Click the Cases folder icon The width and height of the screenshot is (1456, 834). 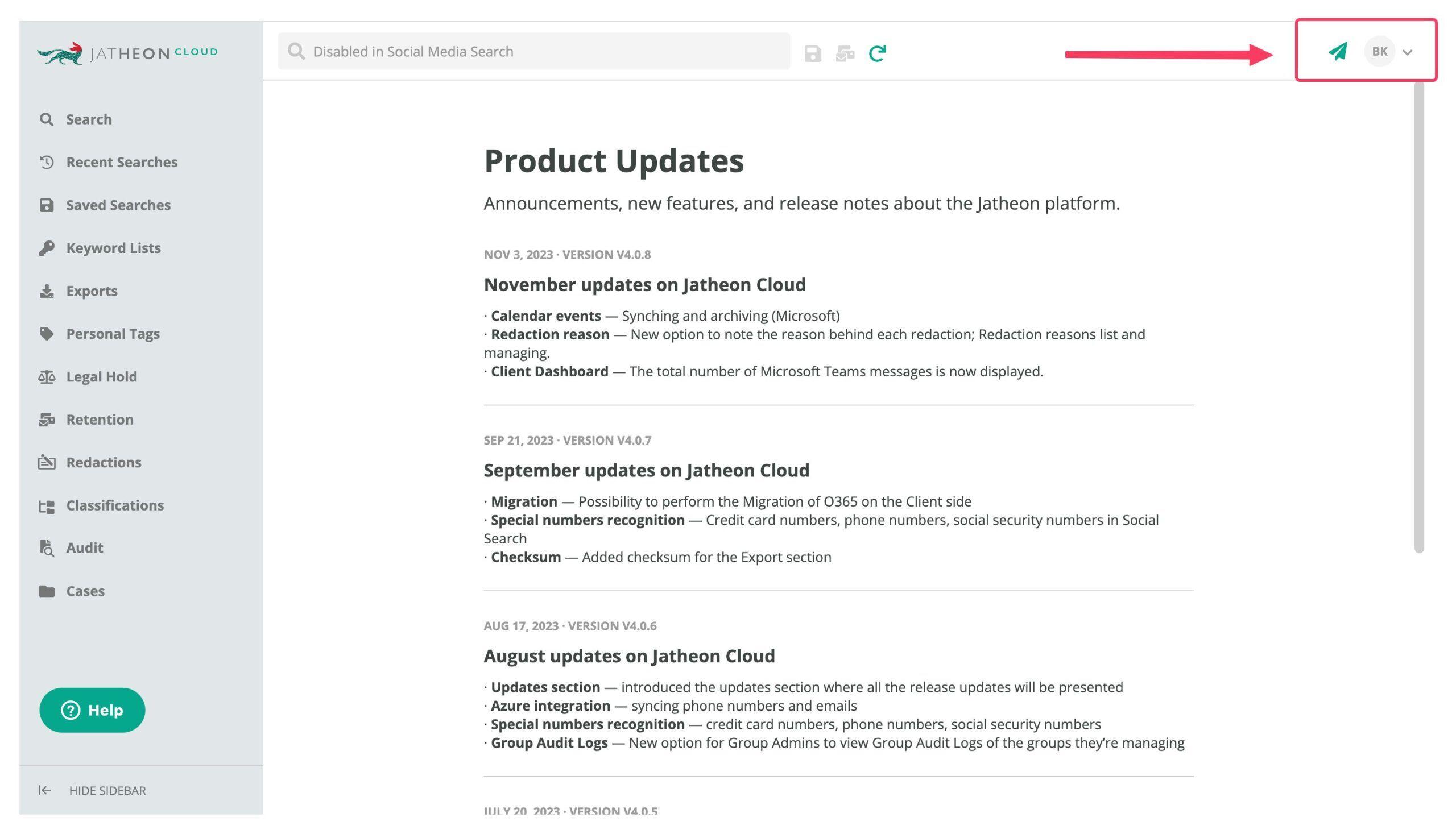(x=47, y=591)
